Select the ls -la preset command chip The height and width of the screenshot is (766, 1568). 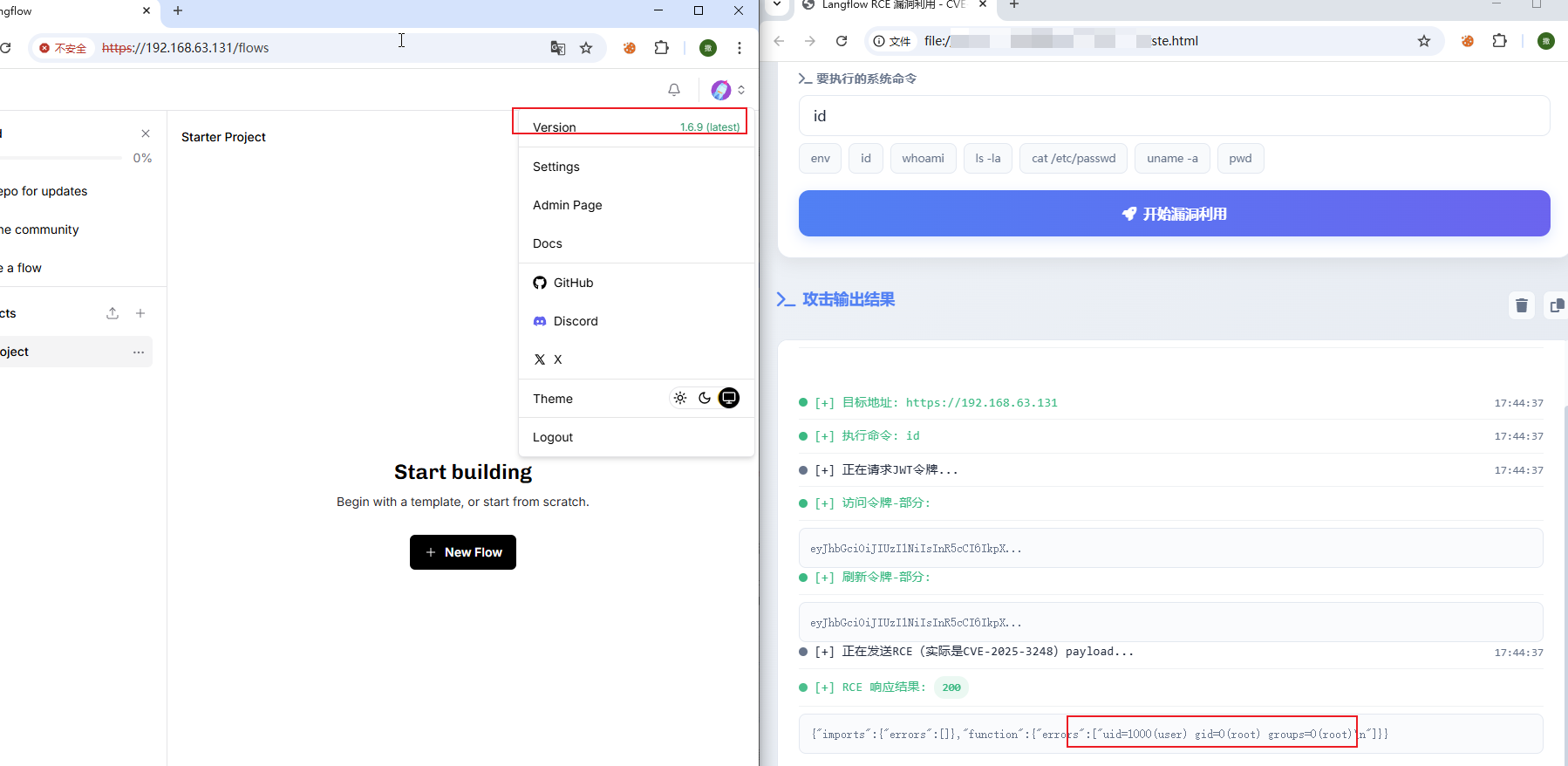point(988,159)
